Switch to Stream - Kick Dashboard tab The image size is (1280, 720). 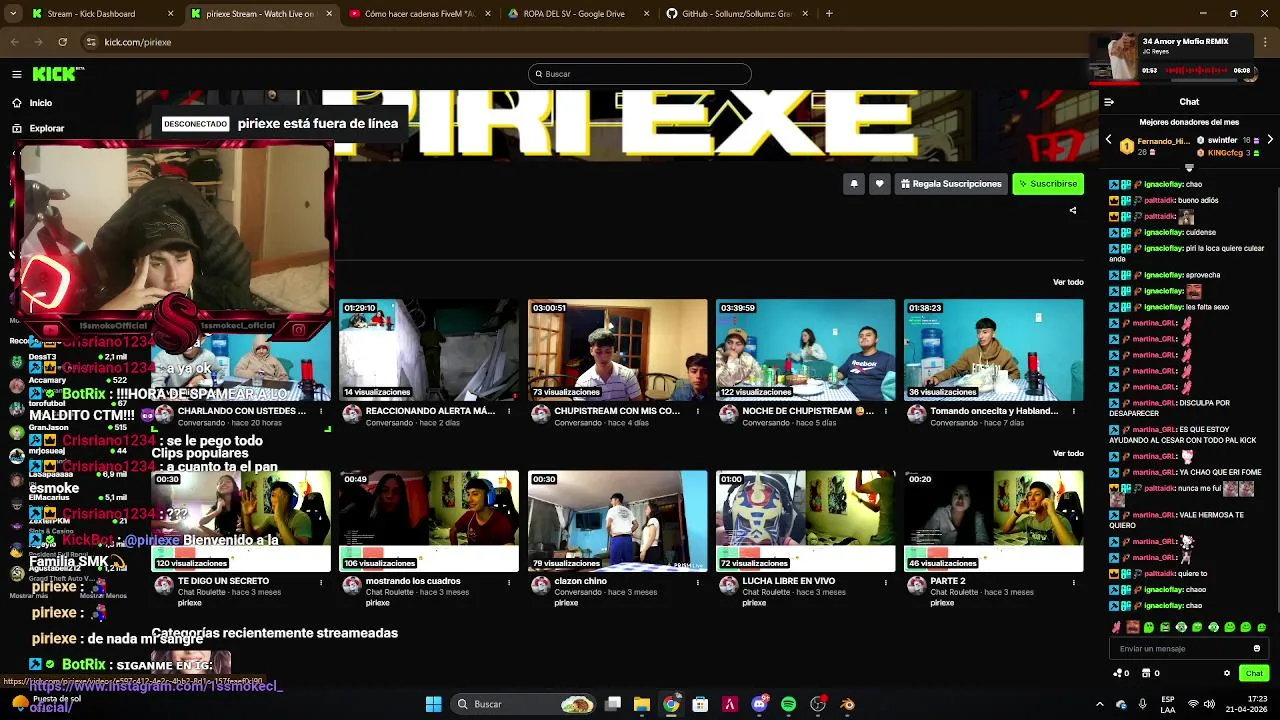click(104, 14)
